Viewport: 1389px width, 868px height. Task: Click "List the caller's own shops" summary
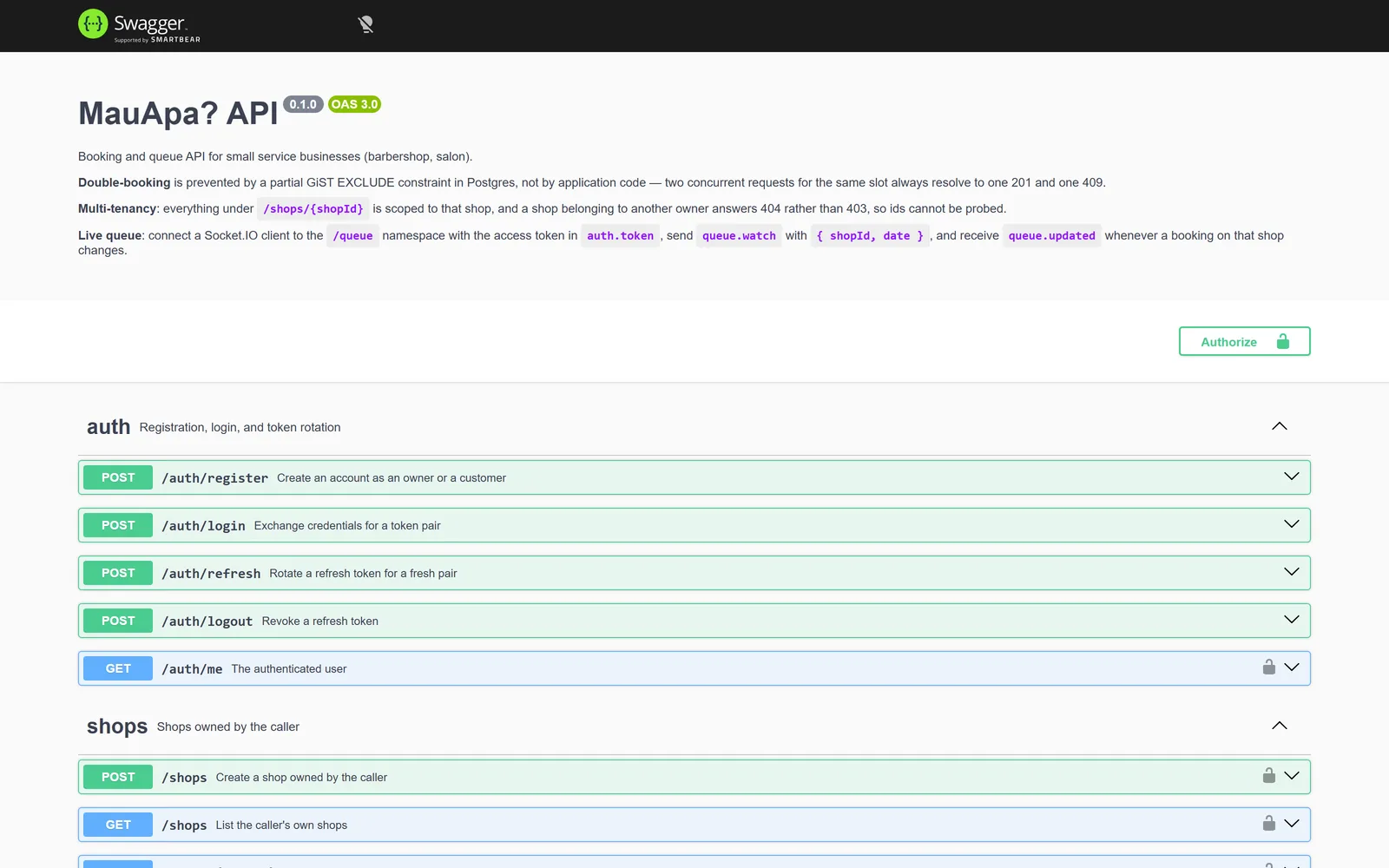[281, 825]
